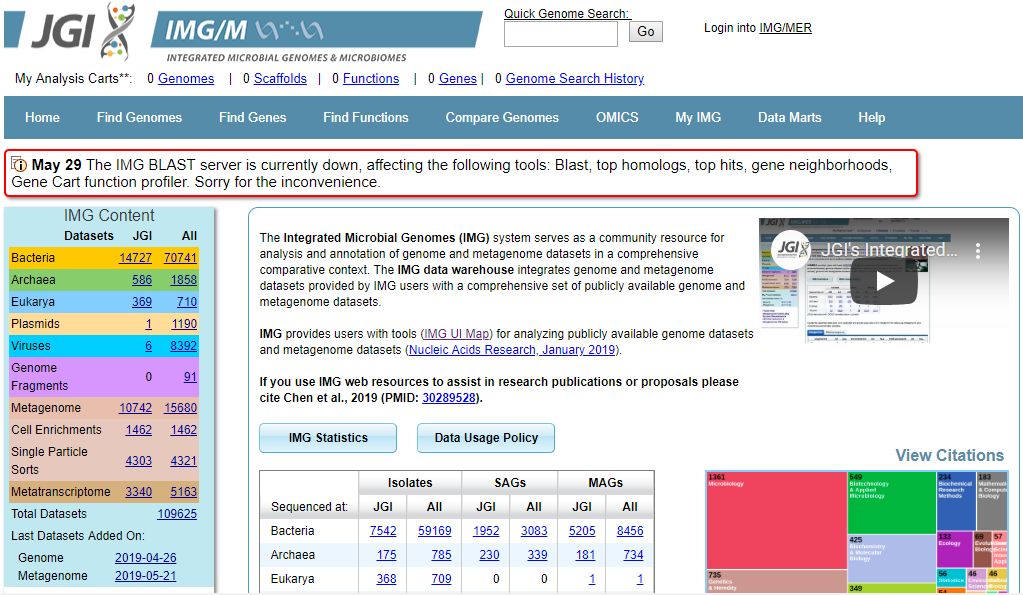Open Nucleic Acids Research January 2019 link
This screenshot has width=1023, height=595.
coord(512,350)
